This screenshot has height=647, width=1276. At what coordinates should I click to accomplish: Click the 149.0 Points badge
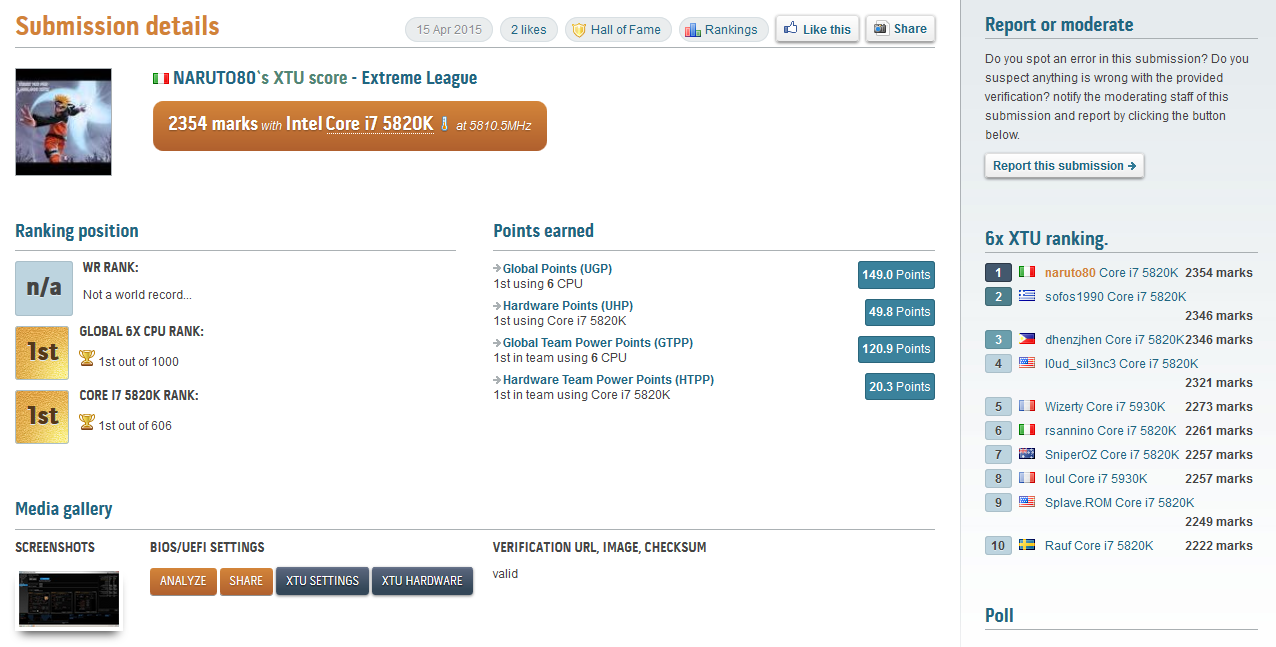[x=896, y=275]
